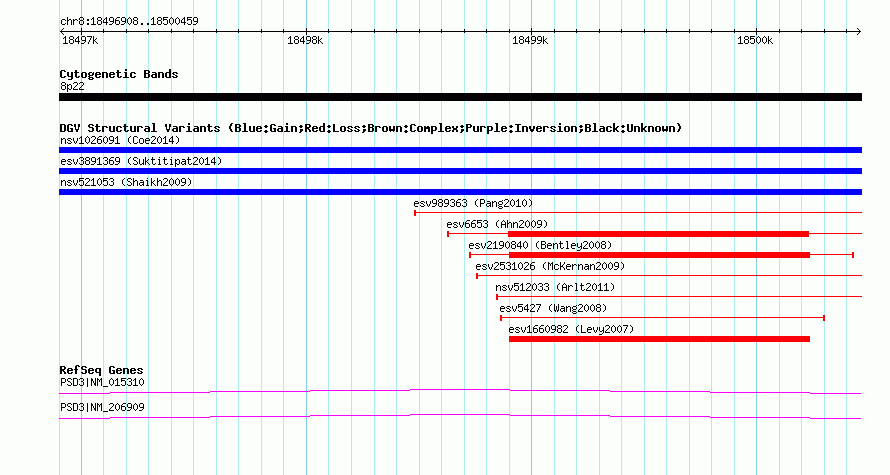Viewport: 890px width, 475px height.
Task: Click the DGV Structural Variants track title
Action: (x=371, y=128)
